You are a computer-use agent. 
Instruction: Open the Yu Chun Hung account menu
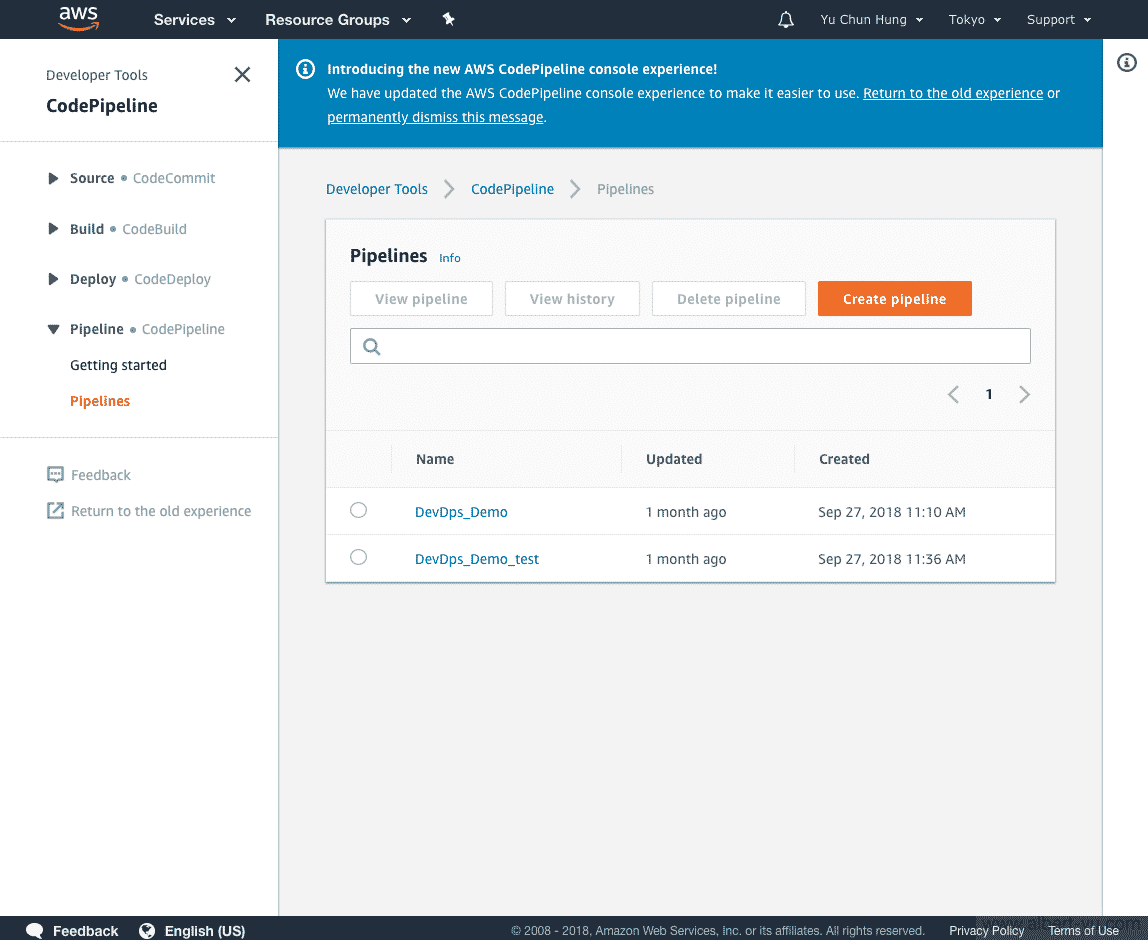[x=871, y=20]
